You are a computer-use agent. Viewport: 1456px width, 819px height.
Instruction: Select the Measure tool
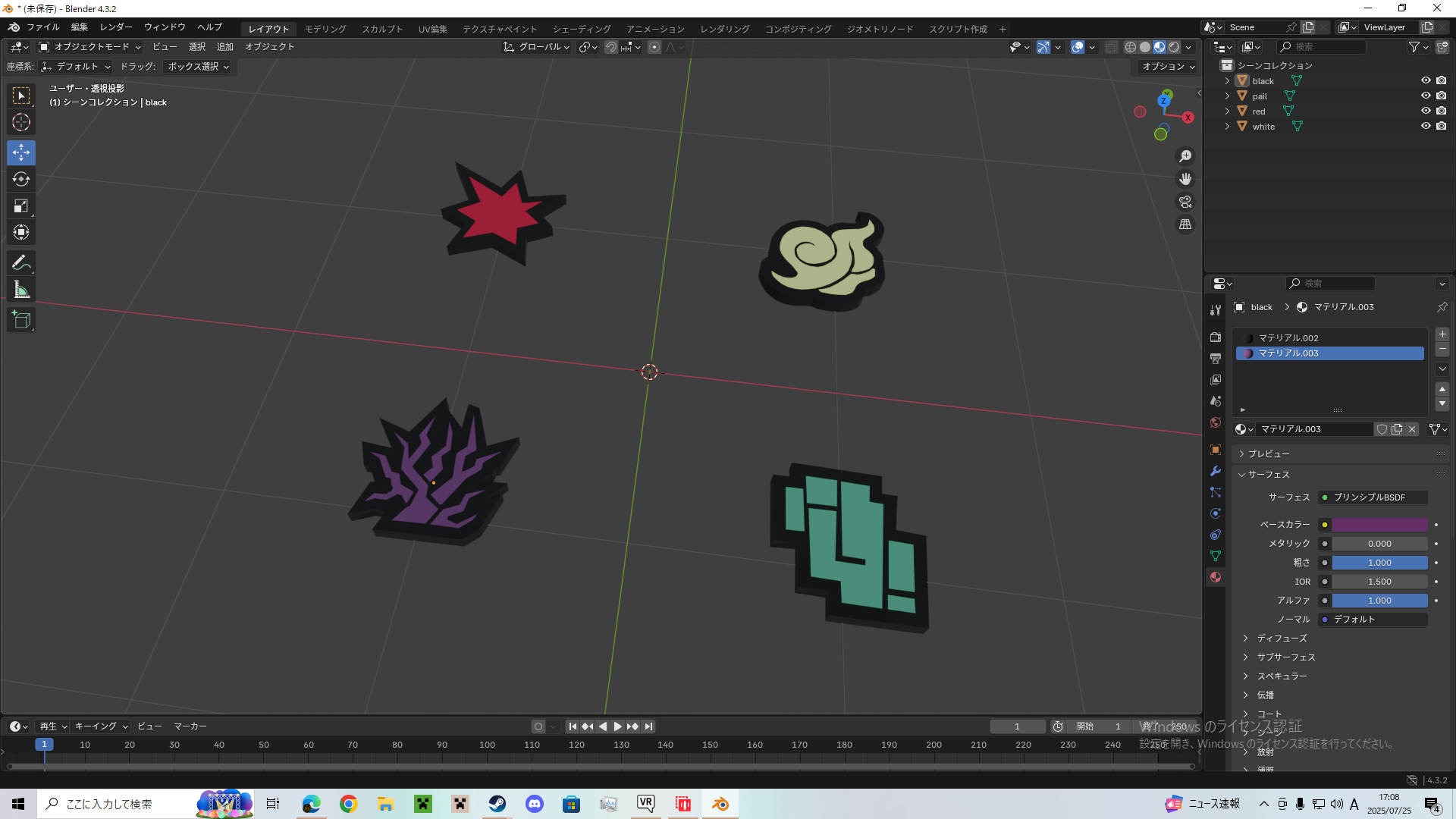(21, 290)
